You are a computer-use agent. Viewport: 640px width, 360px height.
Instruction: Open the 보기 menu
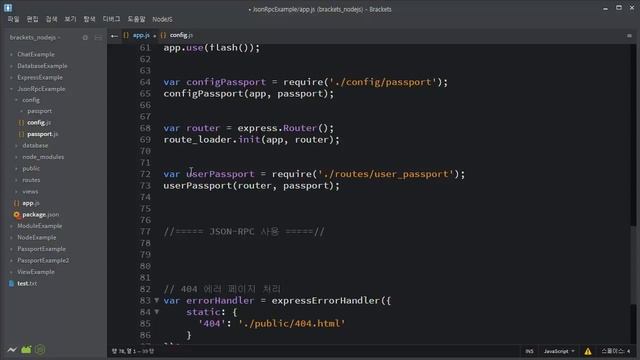(70, 19)
